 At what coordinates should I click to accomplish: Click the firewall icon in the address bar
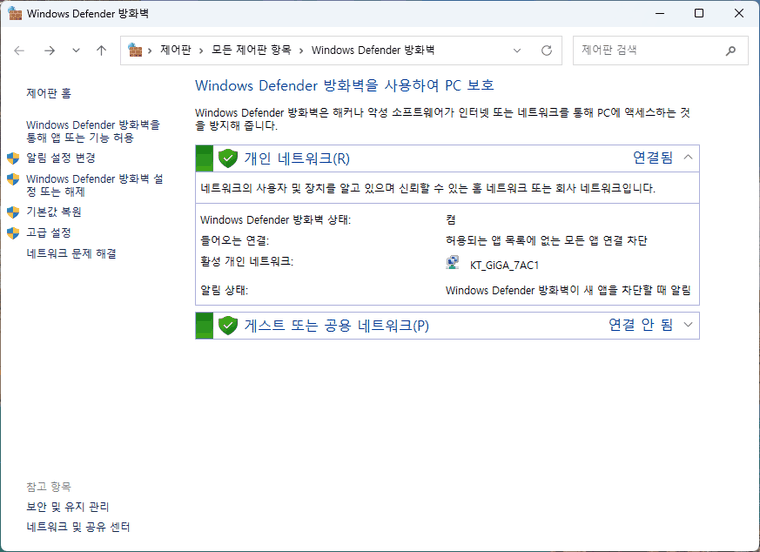click(x=135, y=50)
